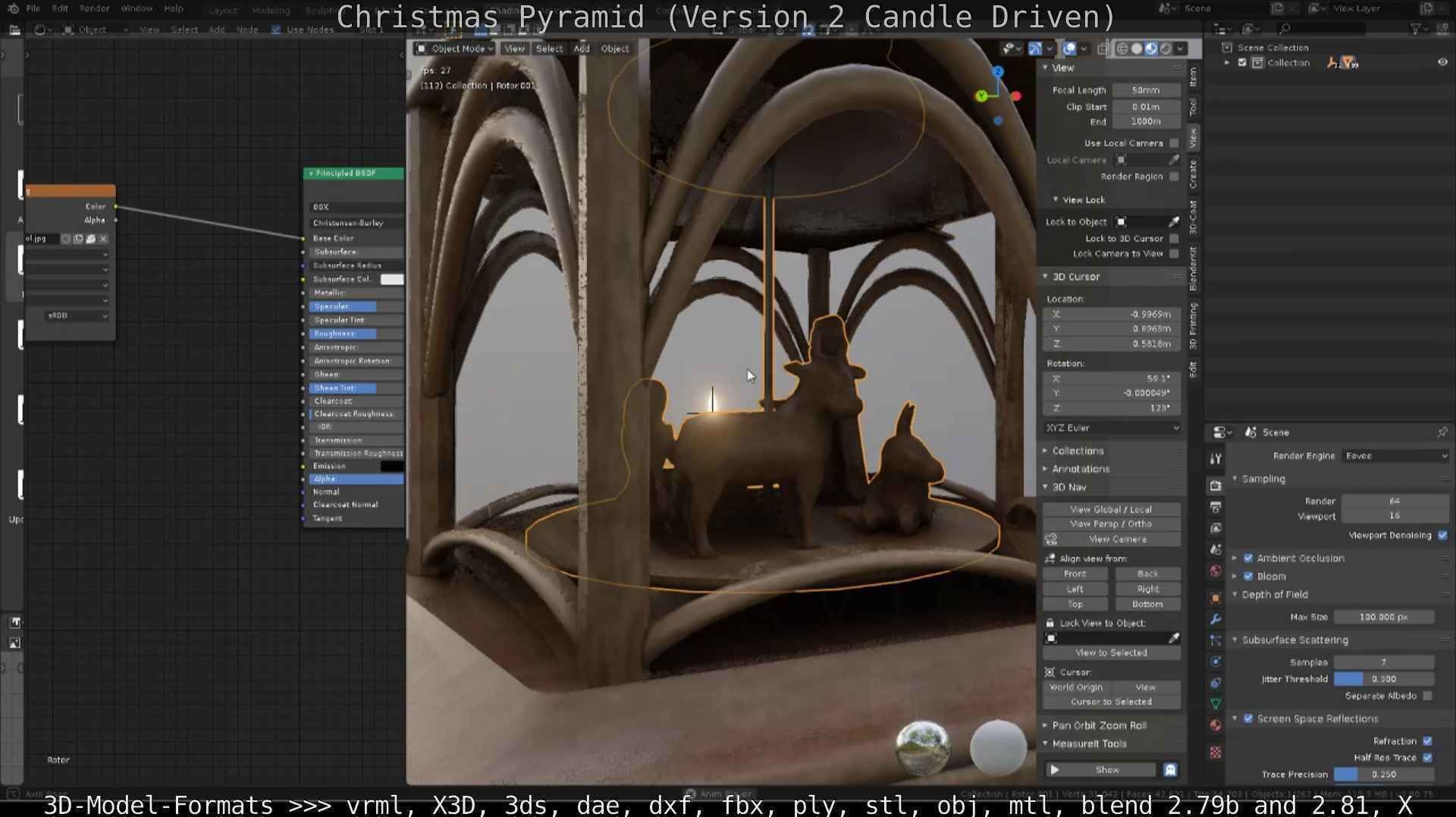Select Wireframe viewport shading

[1122, 49]
